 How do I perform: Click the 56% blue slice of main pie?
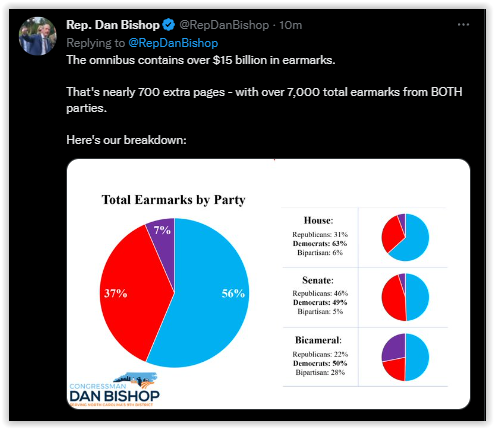[213, 293]
